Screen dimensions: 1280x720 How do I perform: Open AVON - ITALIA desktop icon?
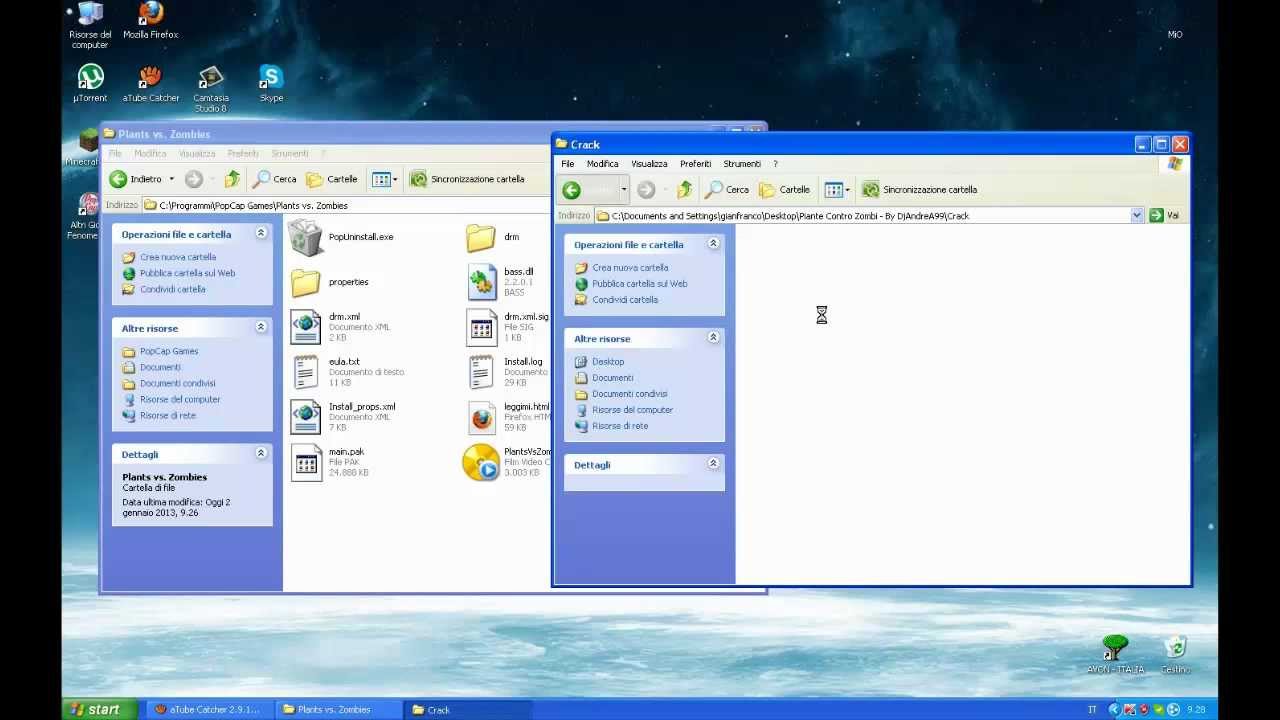(1115, 654)
